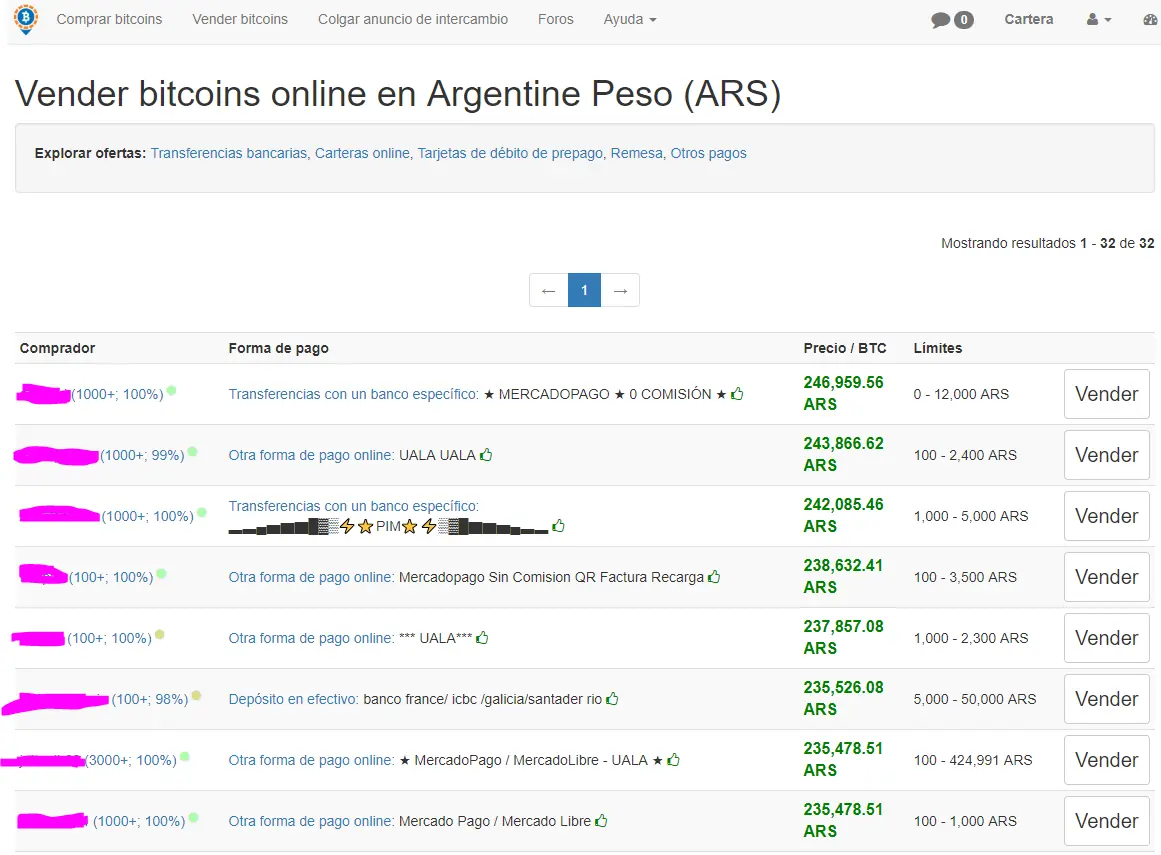Open Depósito en efectivo link
This screenshot has height=855, width=1161.
coord(293,700)
